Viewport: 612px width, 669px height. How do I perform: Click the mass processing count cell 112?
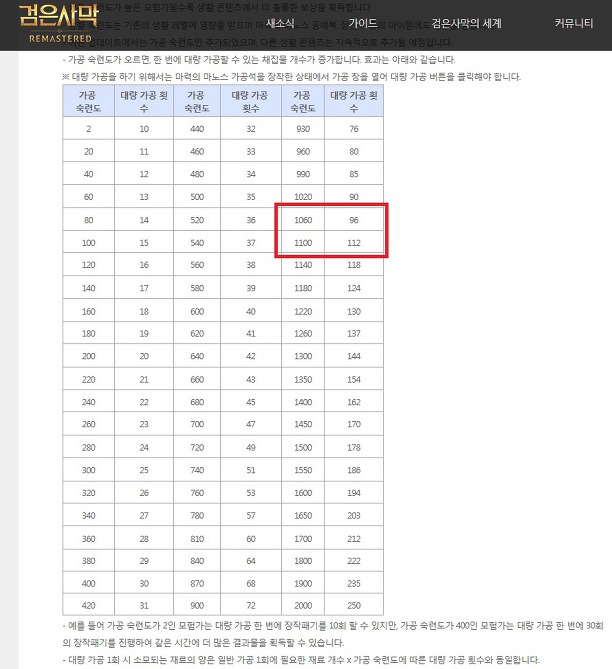(354, 243)
